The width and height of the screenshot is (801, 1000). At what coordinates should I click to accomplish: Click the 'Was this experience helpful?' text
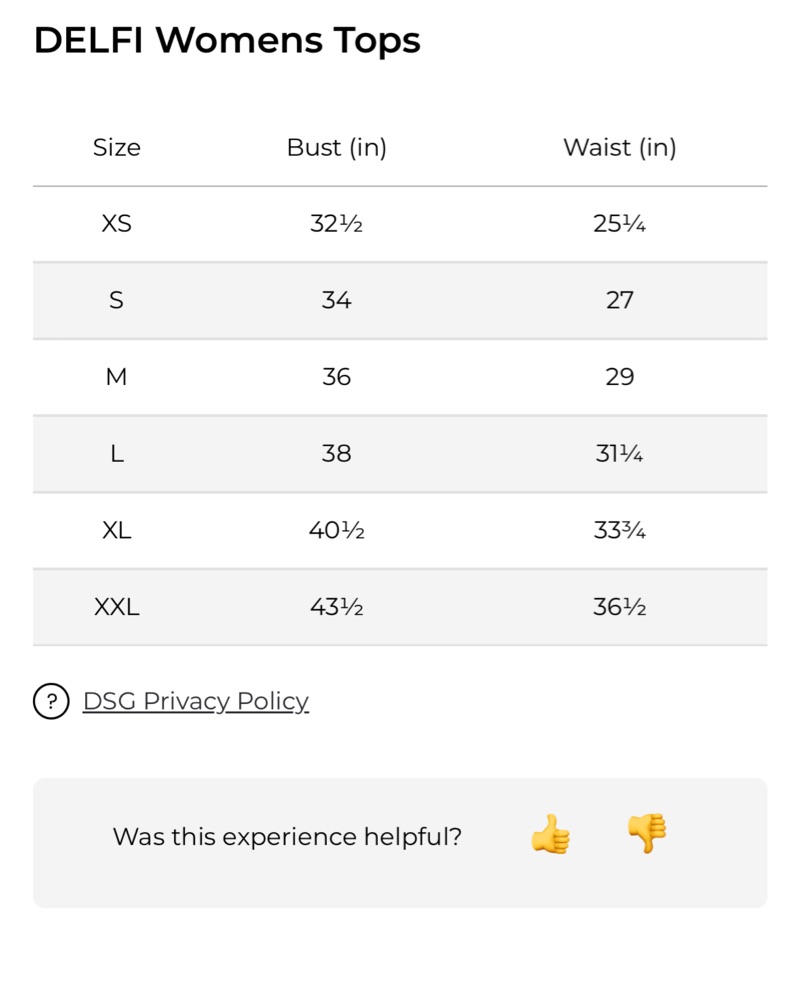(287, 837)
